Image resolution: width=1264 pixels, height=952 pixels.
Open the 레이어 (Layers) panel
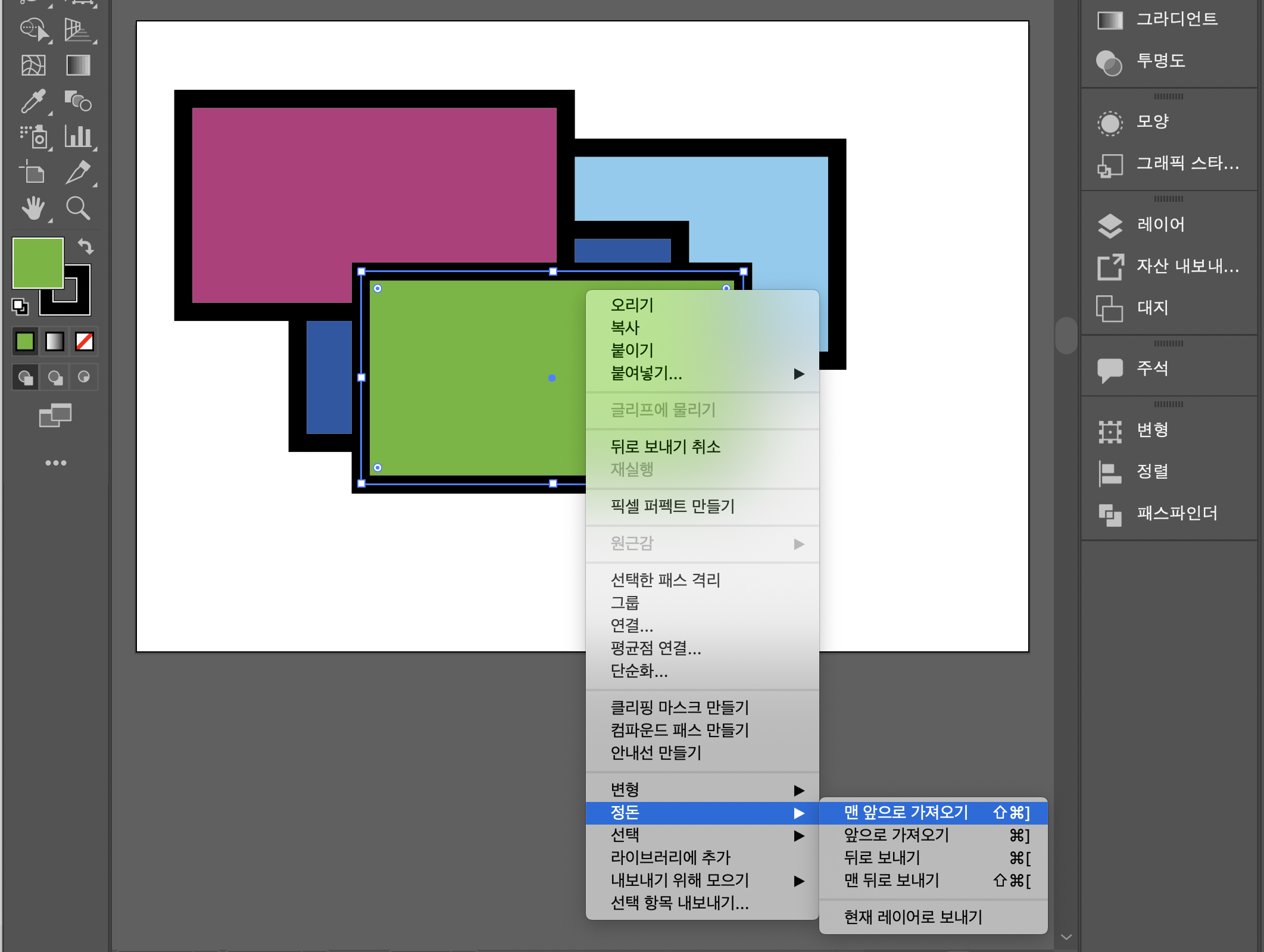[x=1160, y=224]
